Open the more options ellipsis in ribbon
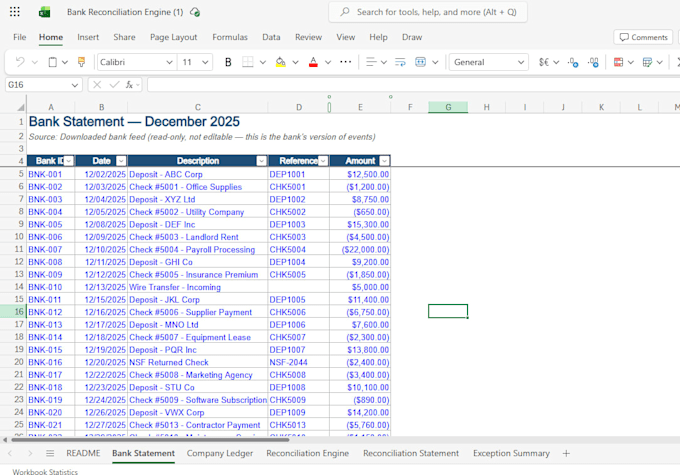The image size is (680, 475). (x=346, y=62)
